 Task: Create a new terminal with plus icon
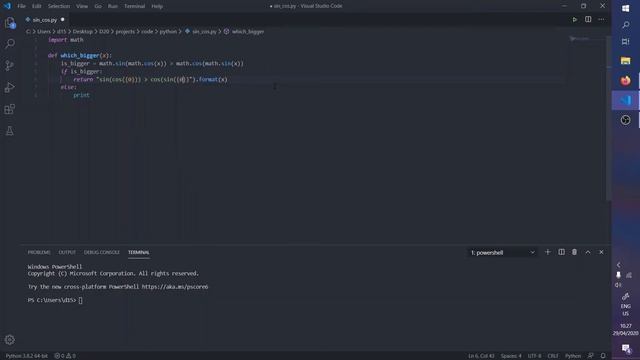(x=548, y=252)
